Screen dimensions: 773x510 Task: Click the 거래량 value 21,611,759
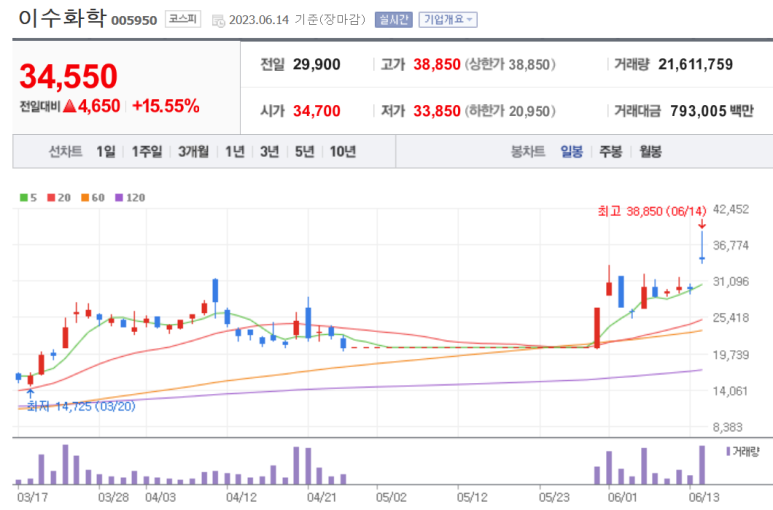click(696, 65)
